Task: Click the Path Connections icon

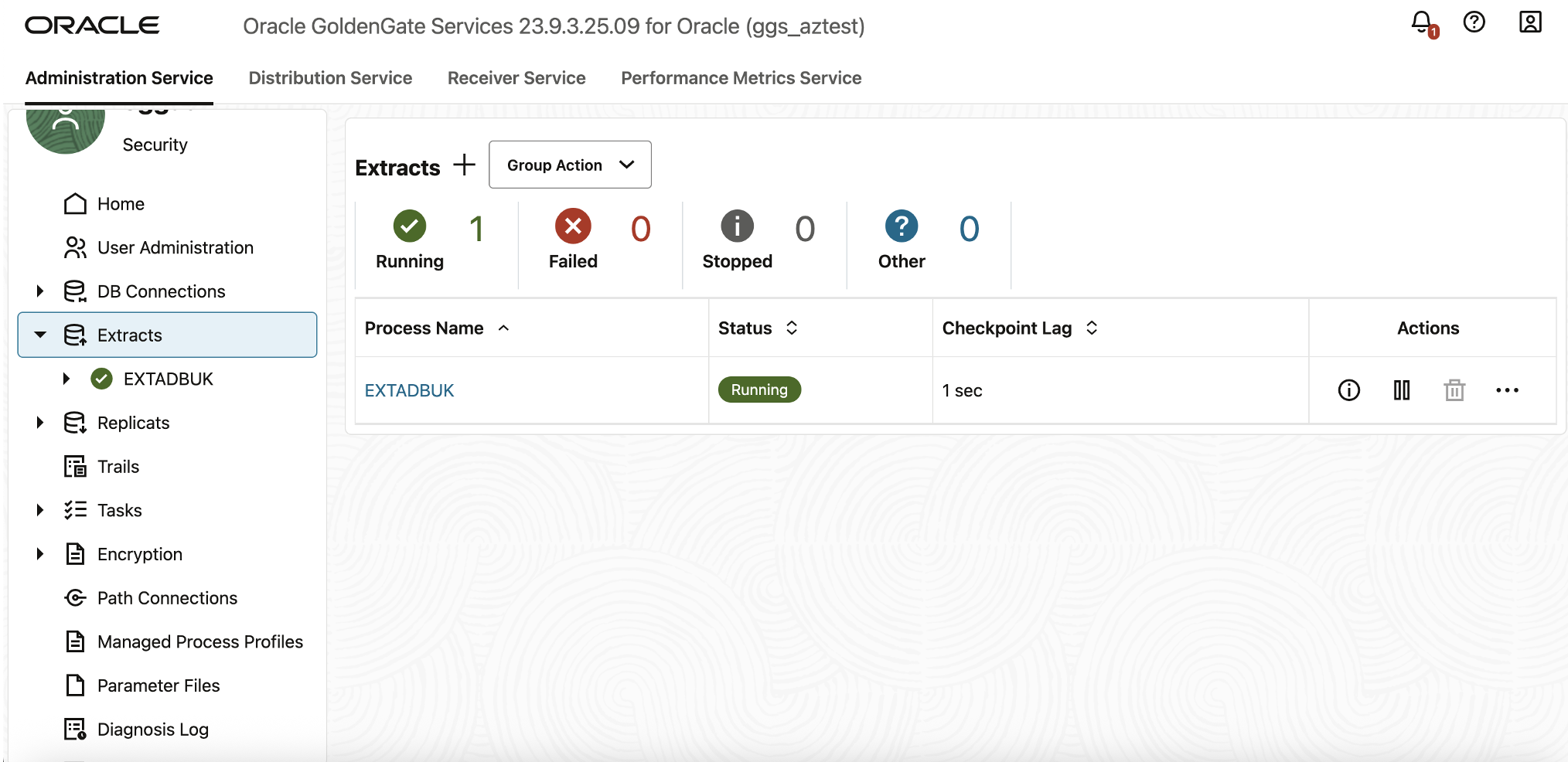Action: tap(75, 598)
